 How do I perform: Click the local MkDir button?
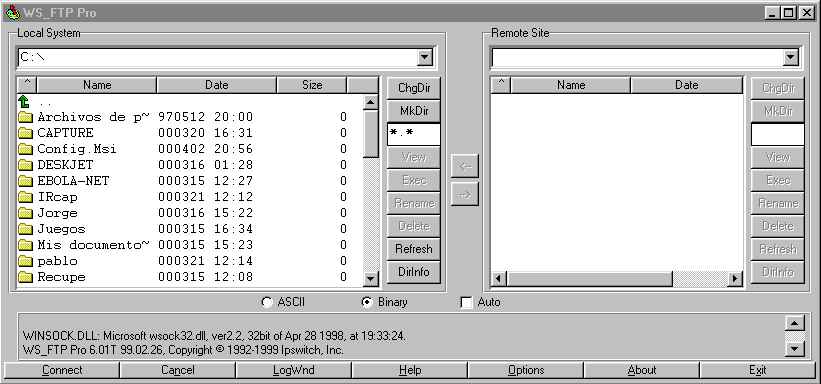(414, 111)
